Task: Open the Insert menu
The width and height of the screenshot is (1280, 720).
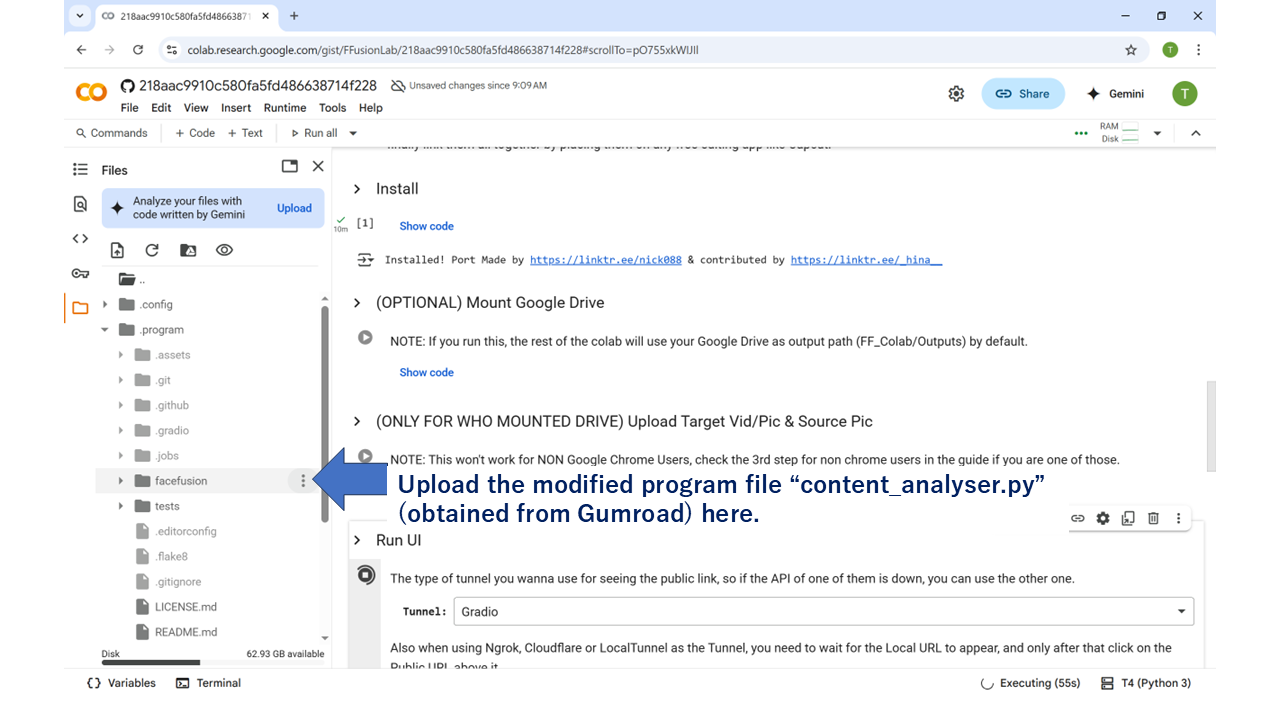Action: pos(236,108)
